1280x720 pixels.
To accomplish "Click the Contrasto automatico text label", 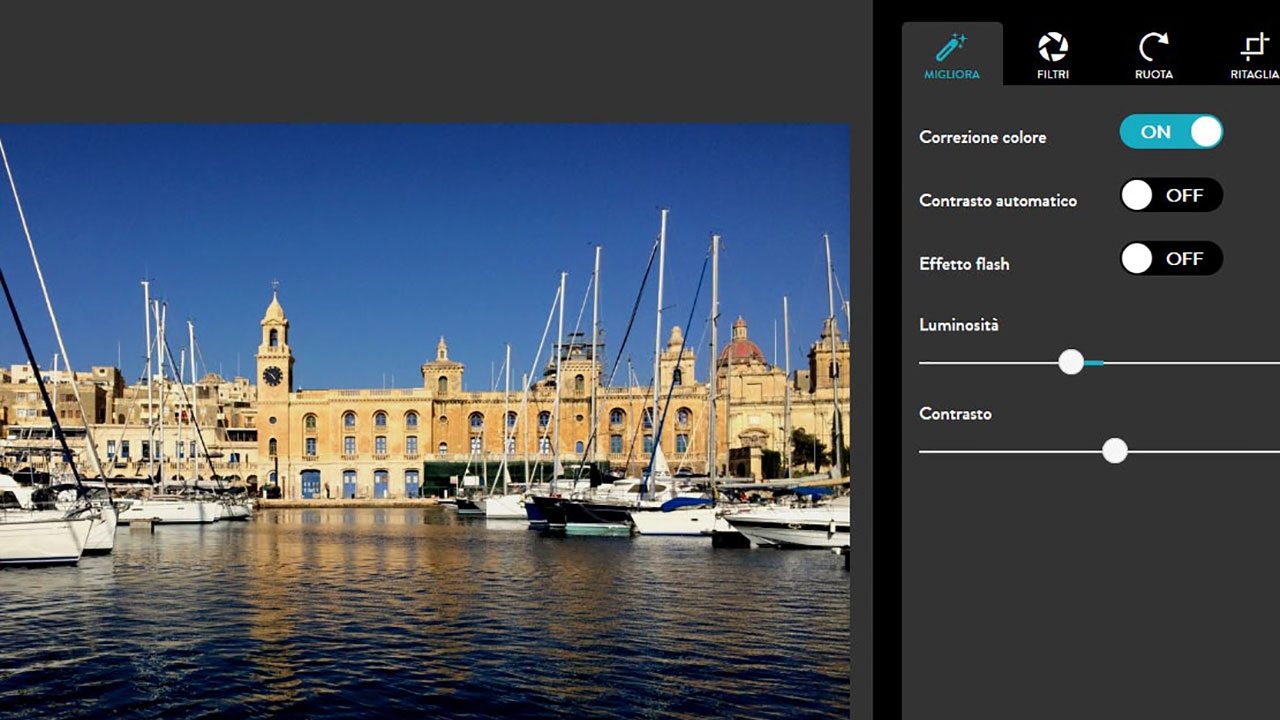I will [x=997, y=201].
